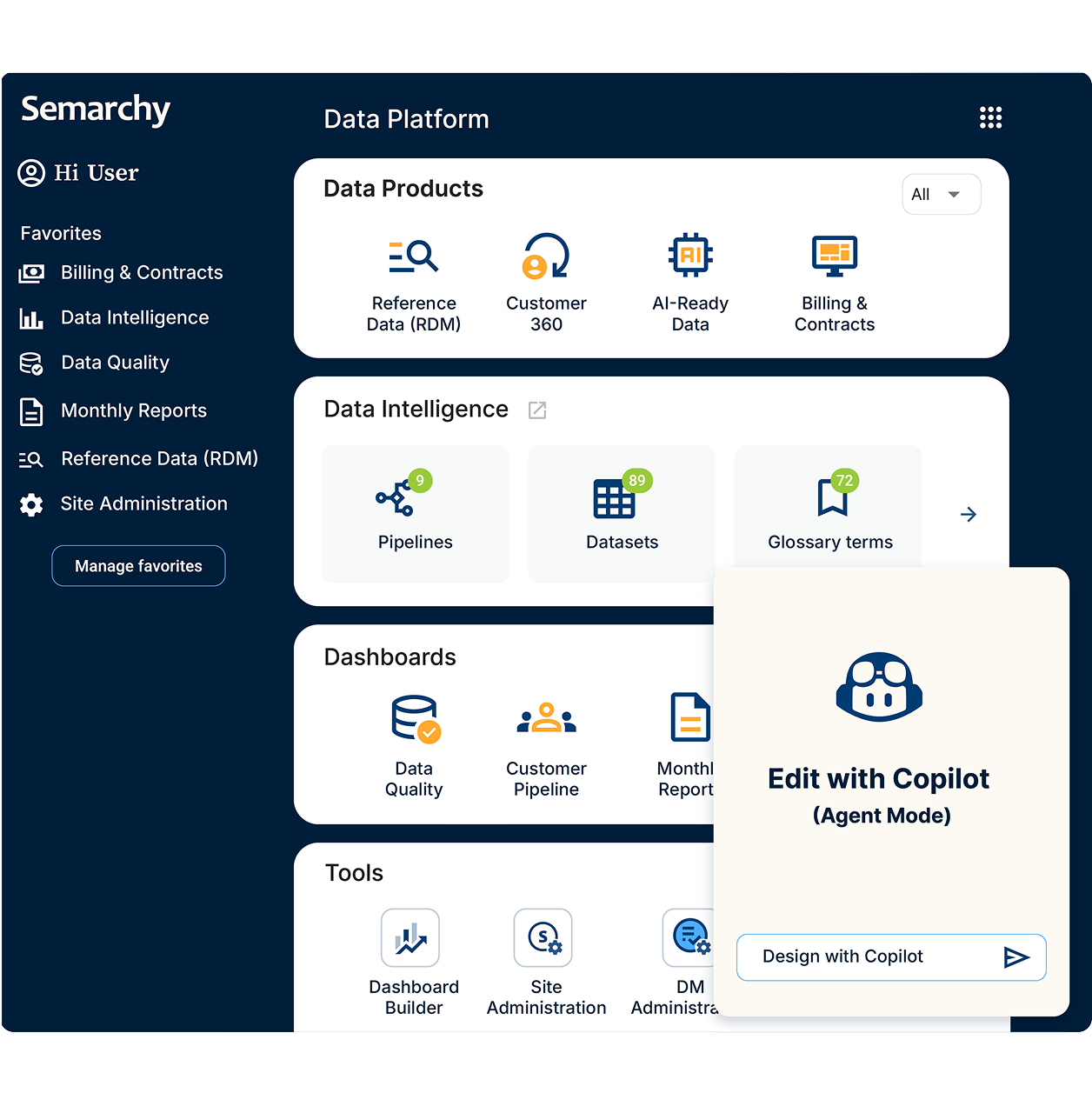
Task: Expand the All filter dropdown
Action: coord(941,195)
